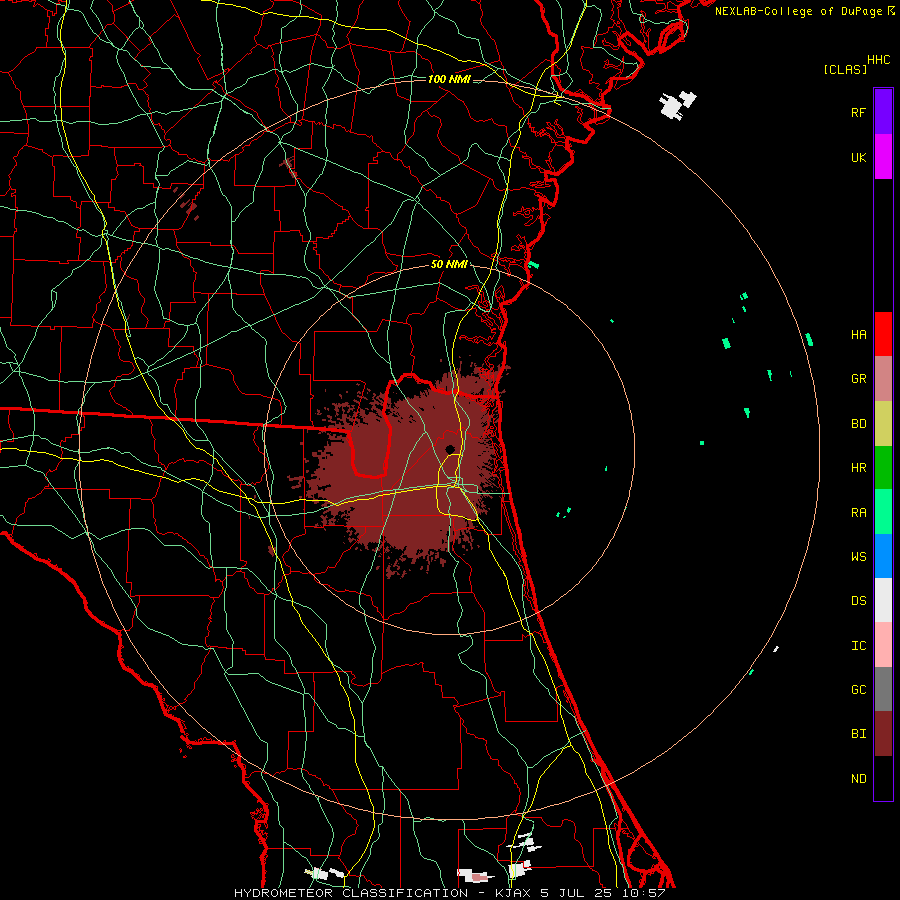The width and height of the screenshot is (900, 900).
Task: Click the KJAX radar site identifier
Action: click(x=513, y=893)
